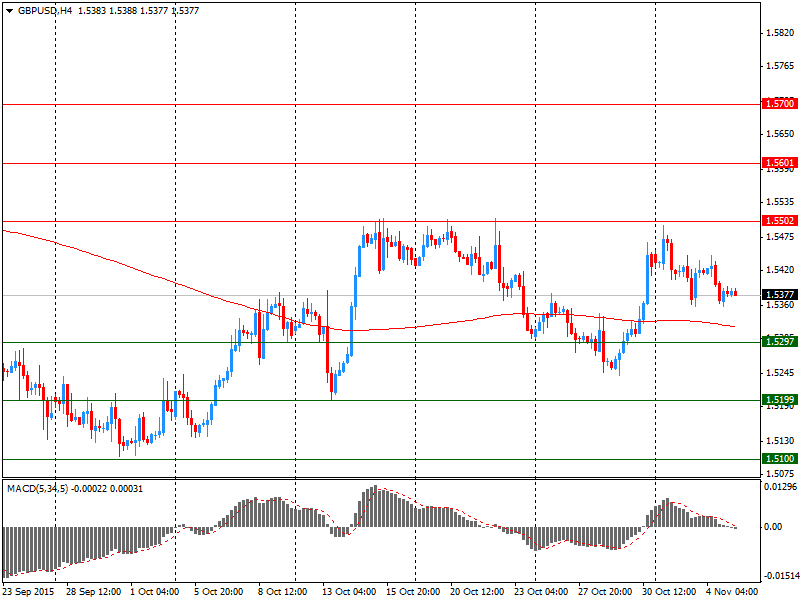Select the 1.5502 resistance level label
This screenshot has height=600, width=800.
coord(780,220)
